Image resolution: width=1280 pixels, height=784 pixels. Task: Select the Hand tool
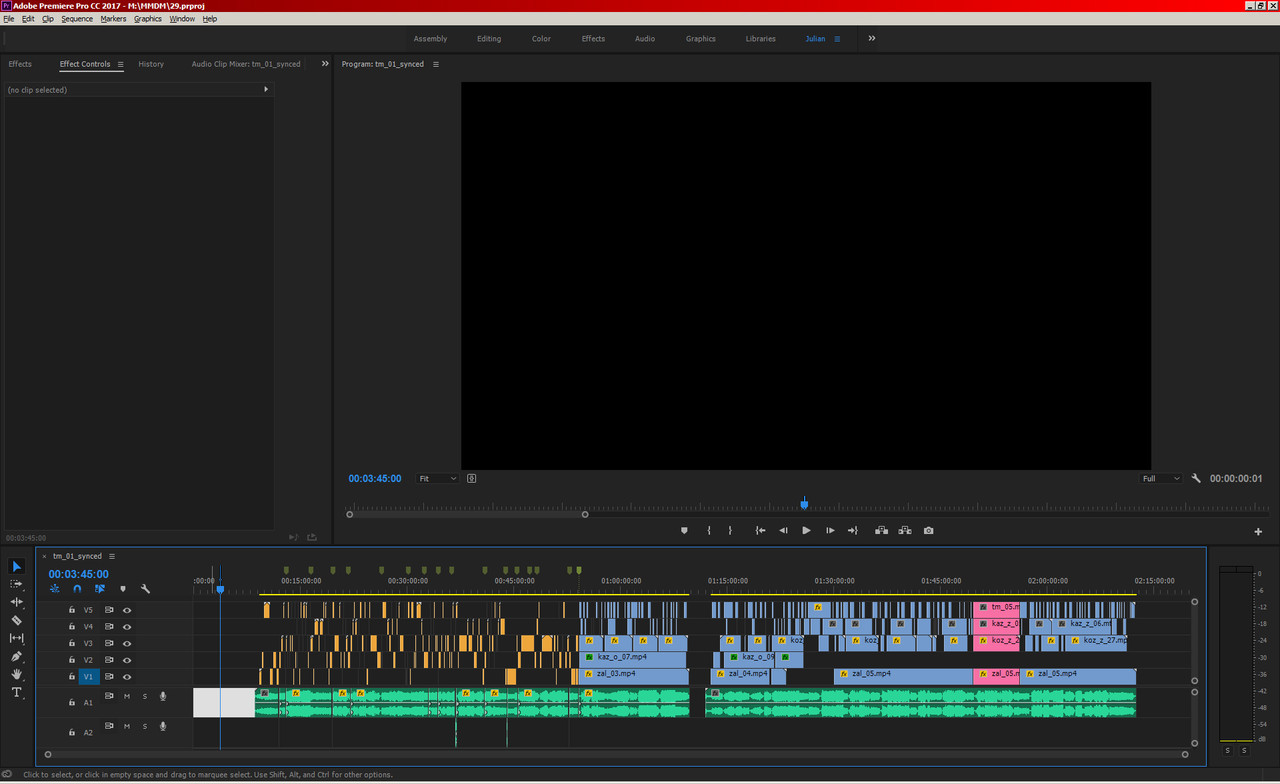16,674
